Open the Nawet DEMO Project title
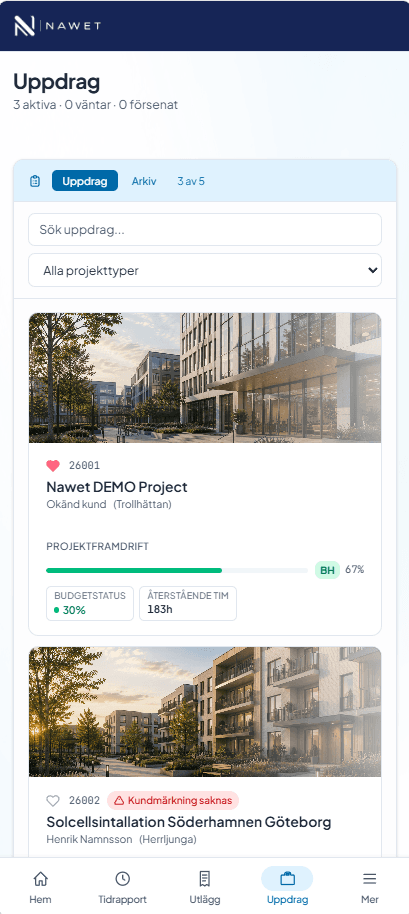Image resolution: width=409 pixels, height=914 pixels. (117, 487)
